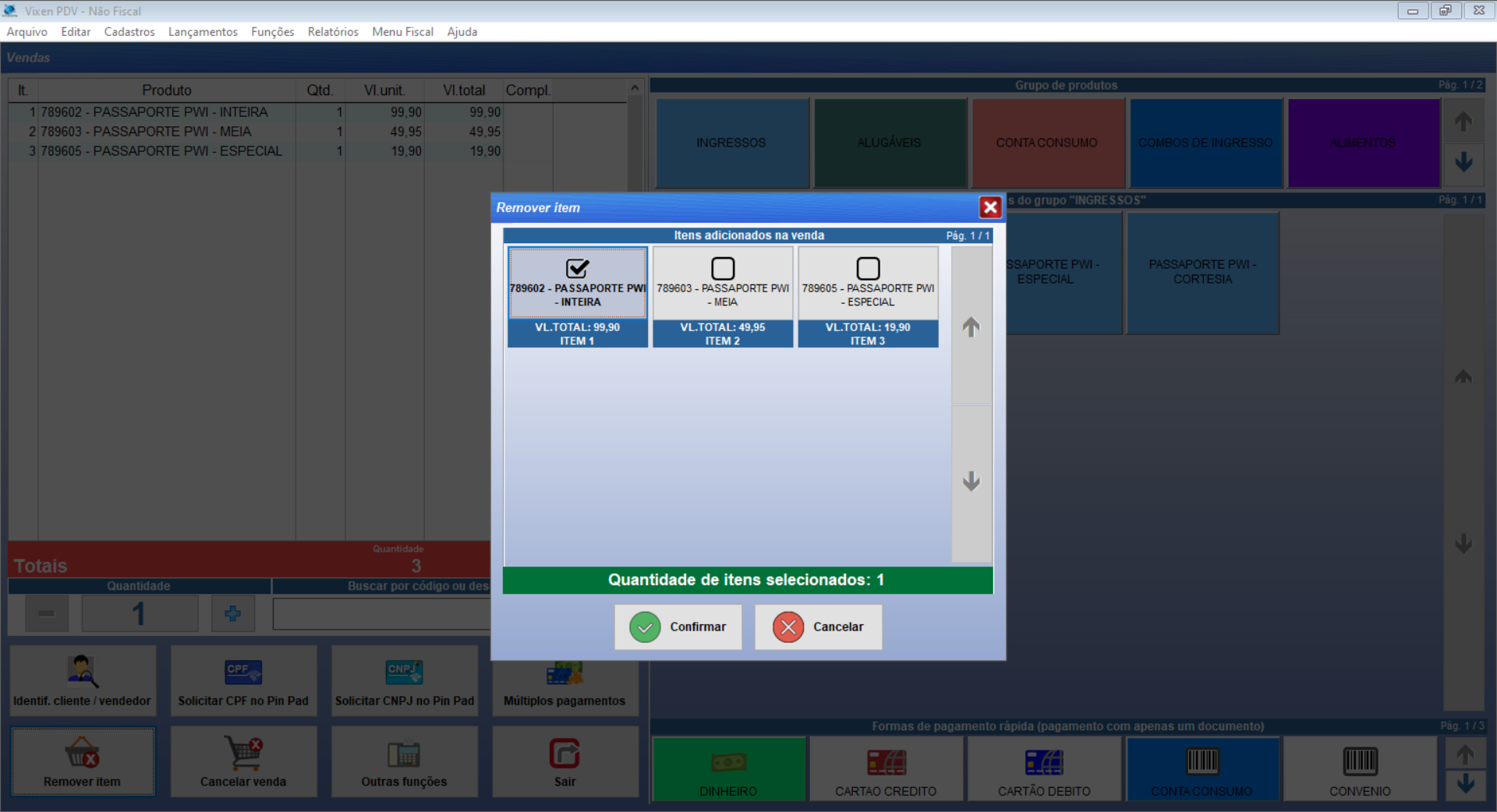Select the INGRESSOS product group
The height and width of the screenshot is (812, 1497).
tap(731, 143)
